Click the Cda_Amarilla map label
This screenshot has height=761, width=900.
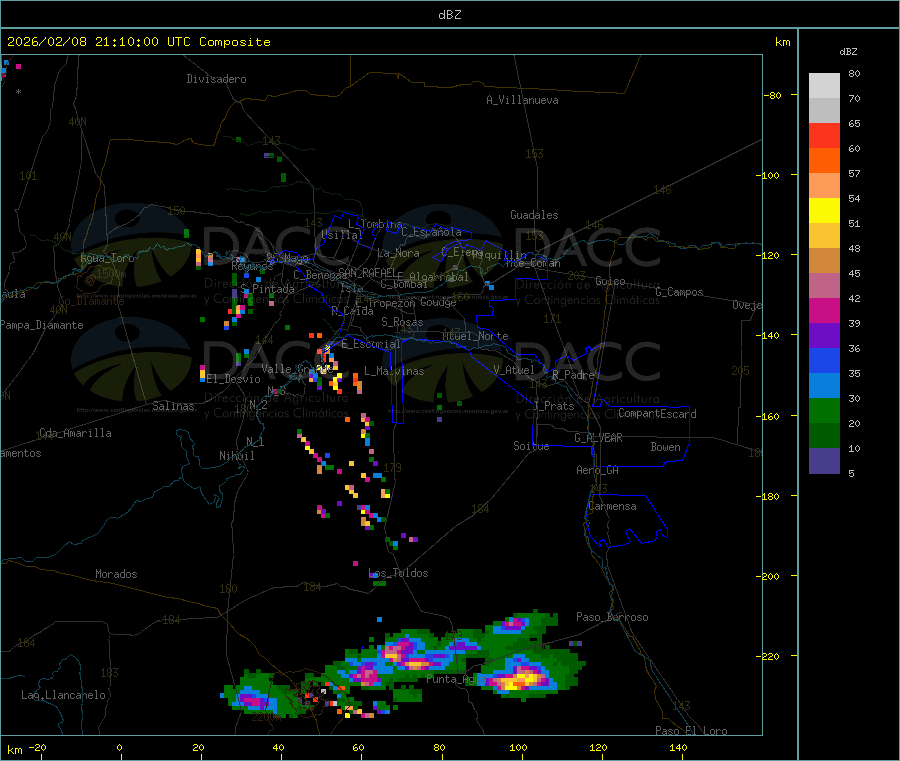point(75,433)
